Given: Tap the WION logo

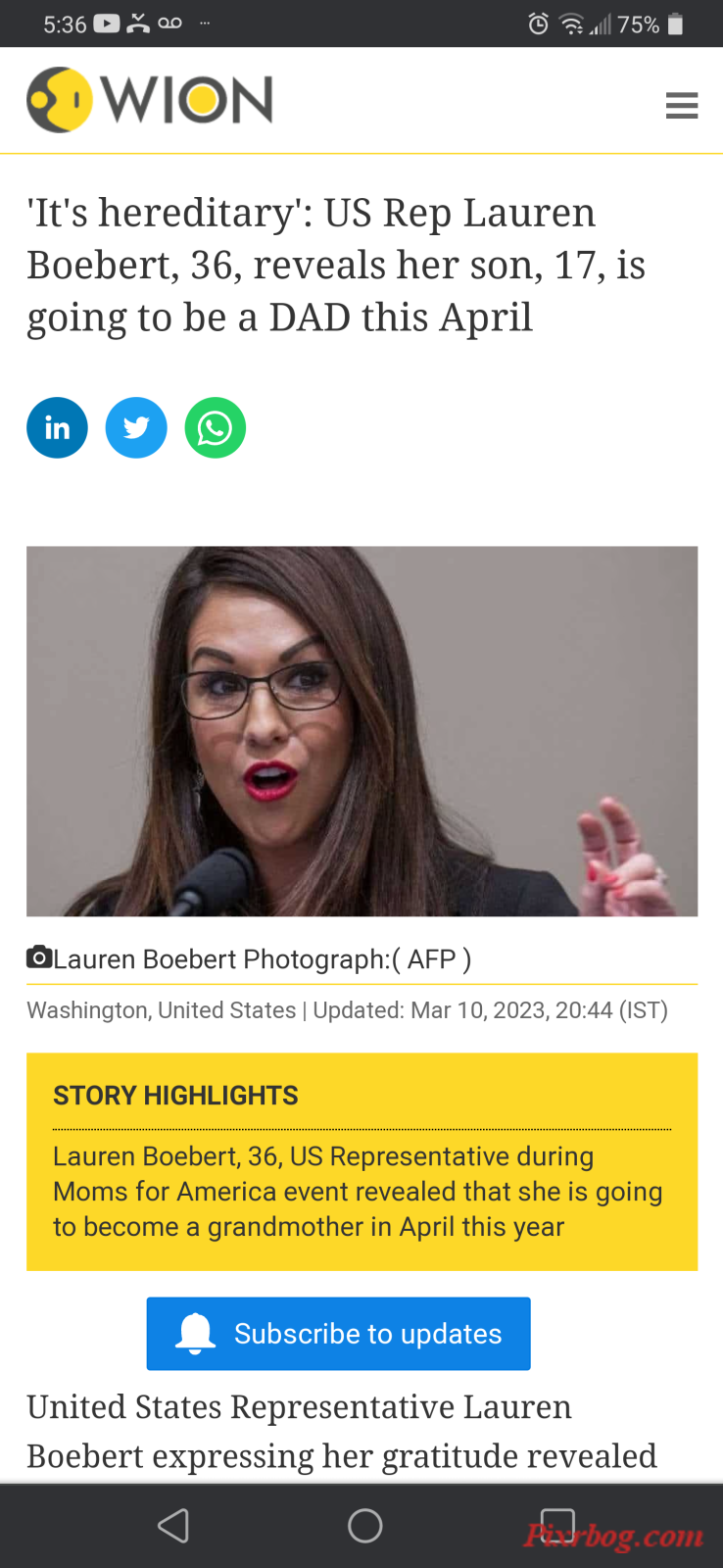Looking at the screenshot, I should [x=150, y=100].
